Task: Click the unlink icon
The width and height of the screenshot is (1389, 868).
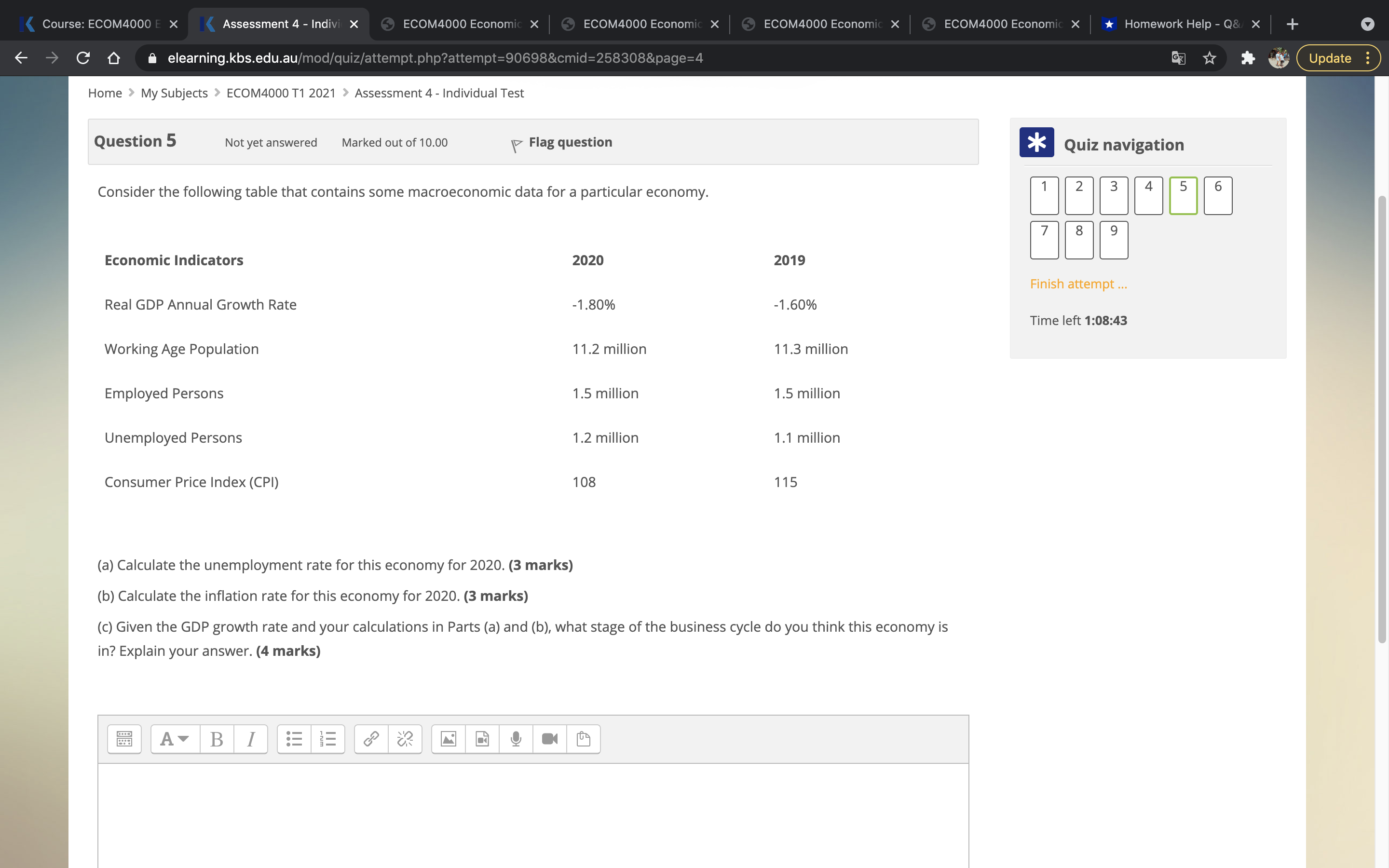Action: [405, 738]
